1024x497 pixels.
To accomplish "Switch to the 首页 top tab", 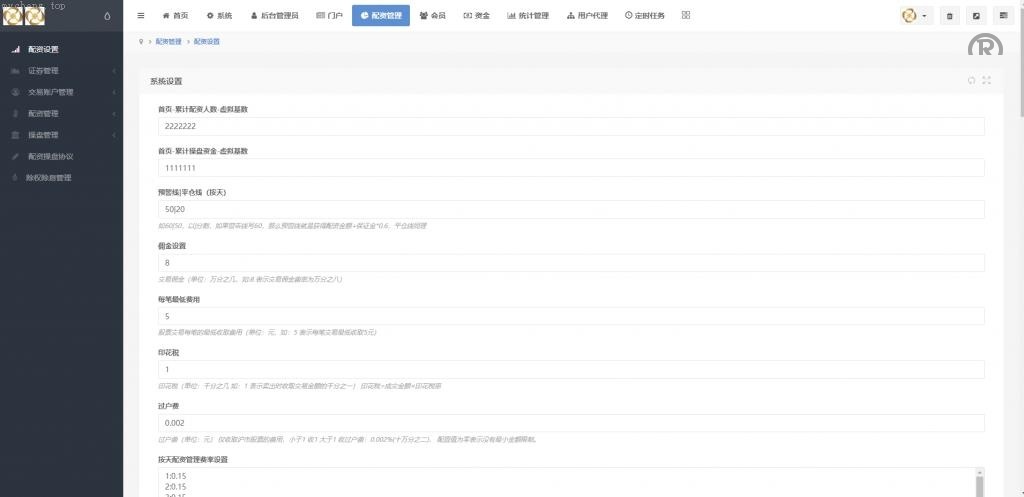I will coord(175,16).
